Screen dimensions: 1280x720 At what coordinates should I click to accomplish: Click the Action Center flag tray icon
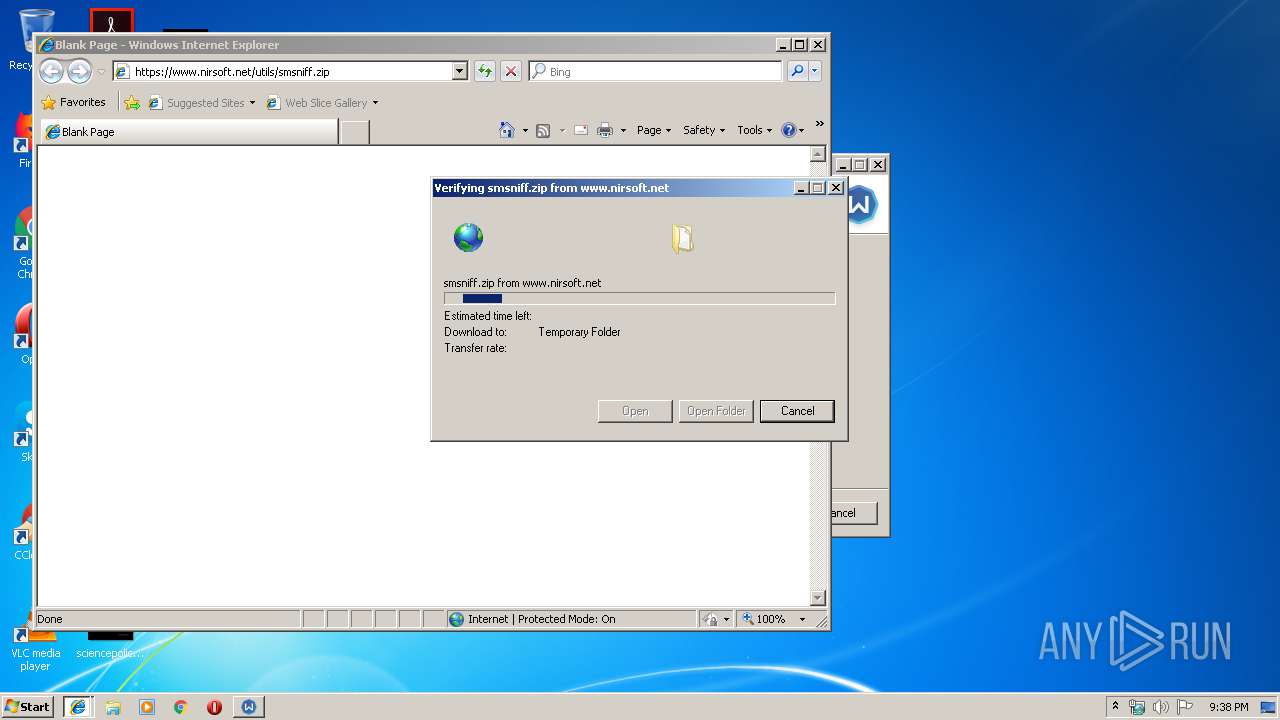(x=1185, y=707)
